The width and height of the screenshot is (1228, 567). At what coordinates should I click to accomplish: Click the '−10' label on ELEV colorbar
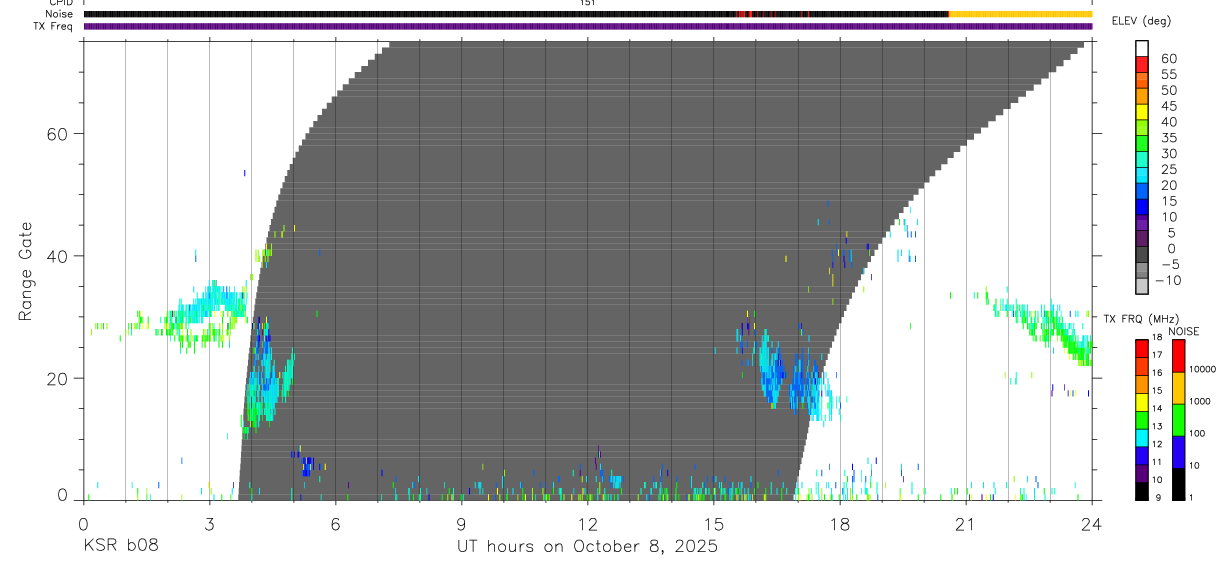point(1168,280)
